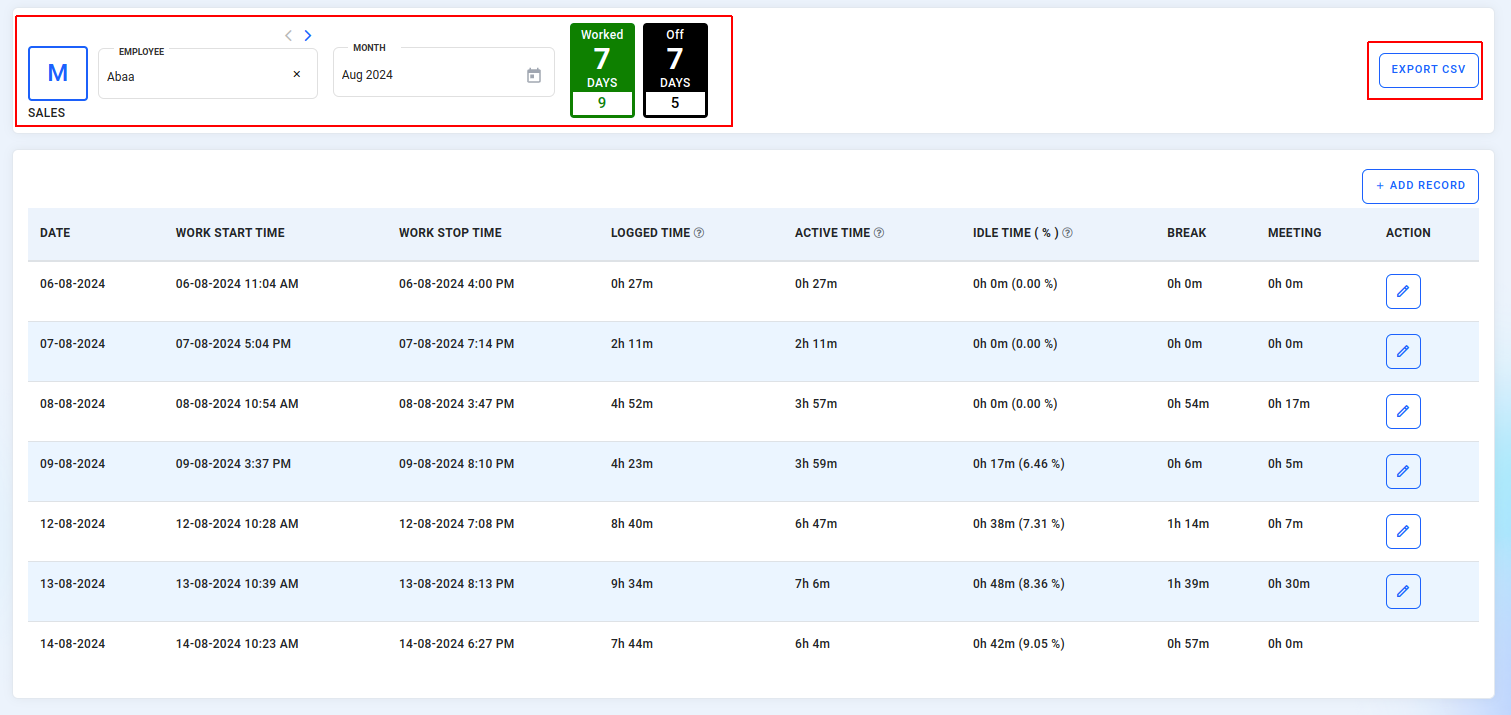Click the SALES department label
1511x715 pixels.
pyautogui.click(x=47, y=113)
